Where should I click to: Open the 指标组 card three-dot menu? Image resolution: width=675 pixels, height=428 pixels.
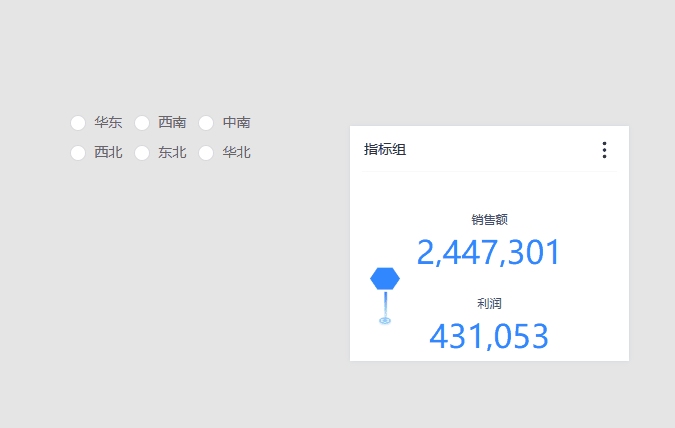(604, 150)
